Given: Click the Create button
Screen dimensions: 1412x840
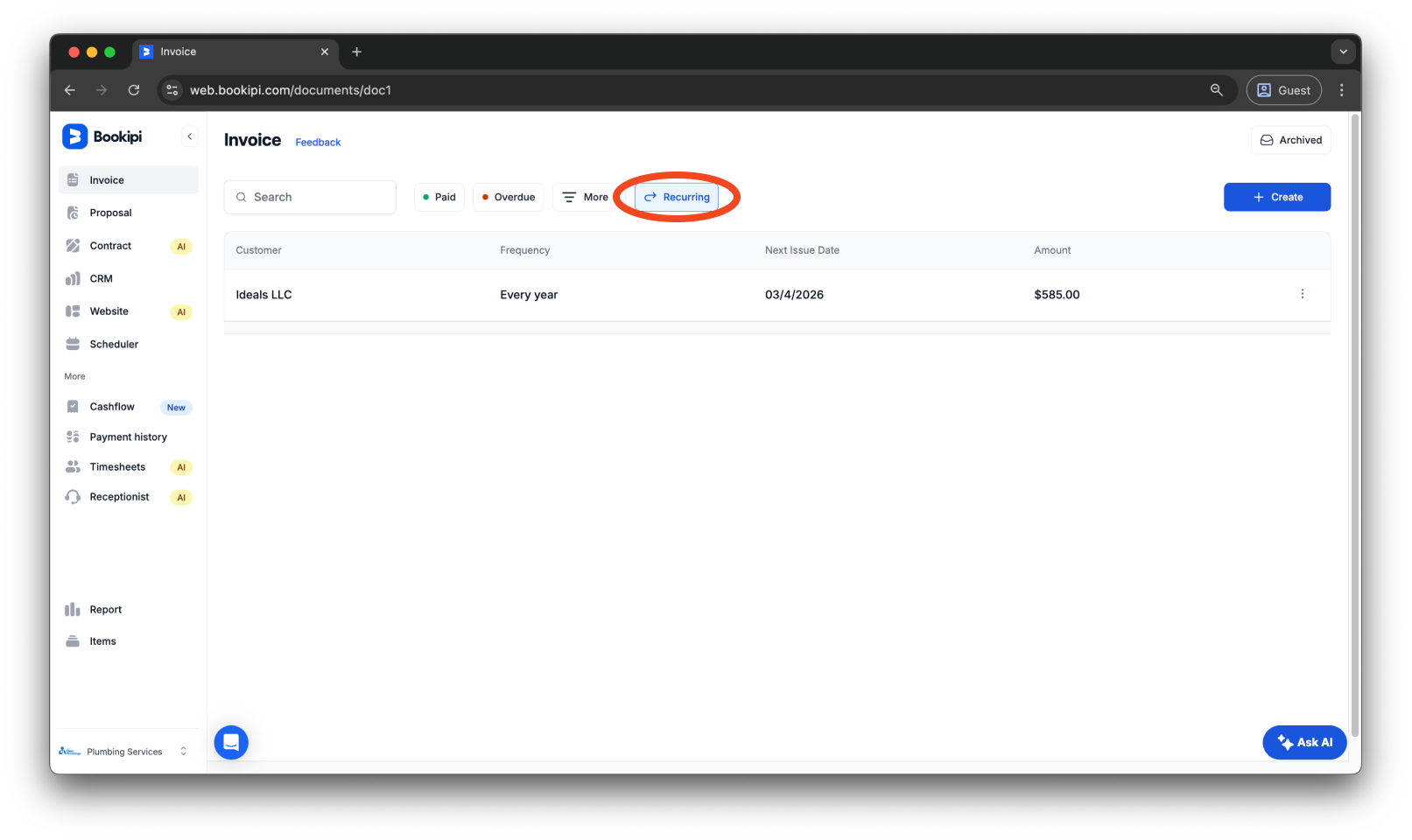Looking at the screenshot, I should (1276, 197).
